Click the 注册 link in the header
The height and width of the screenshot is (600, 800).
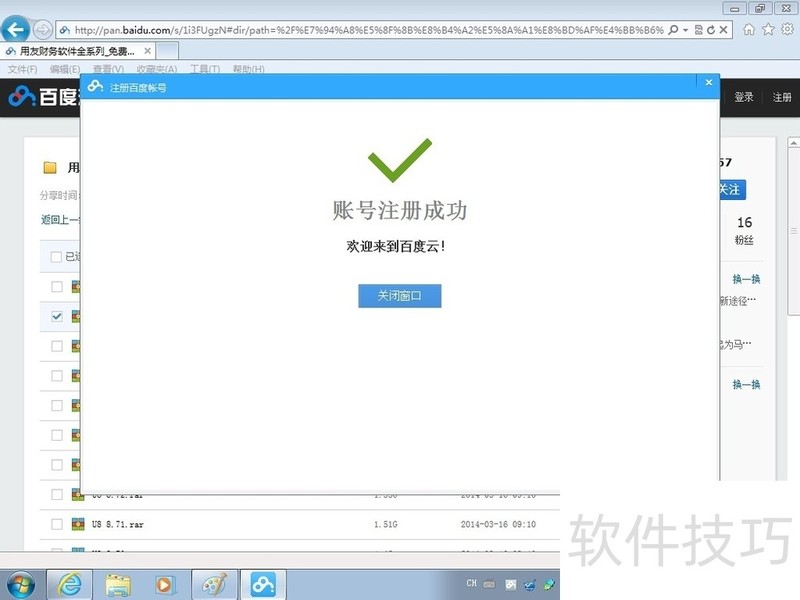[782, 97]
